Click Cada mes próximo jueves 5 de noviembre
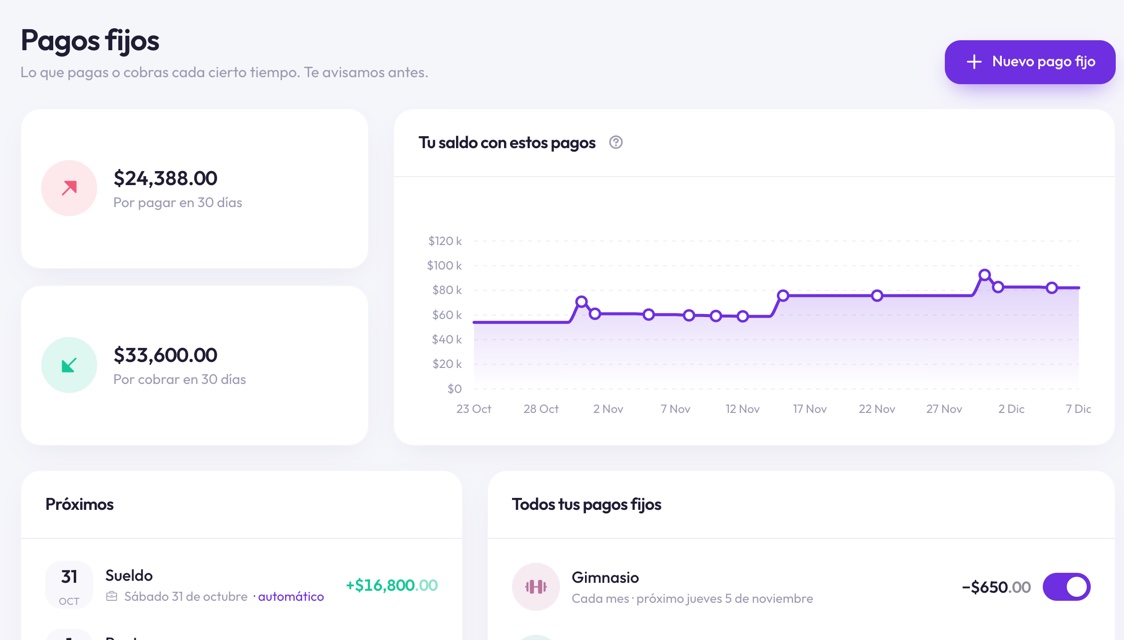The height and width of the screenshot is (640, 1124). (692, 598)
